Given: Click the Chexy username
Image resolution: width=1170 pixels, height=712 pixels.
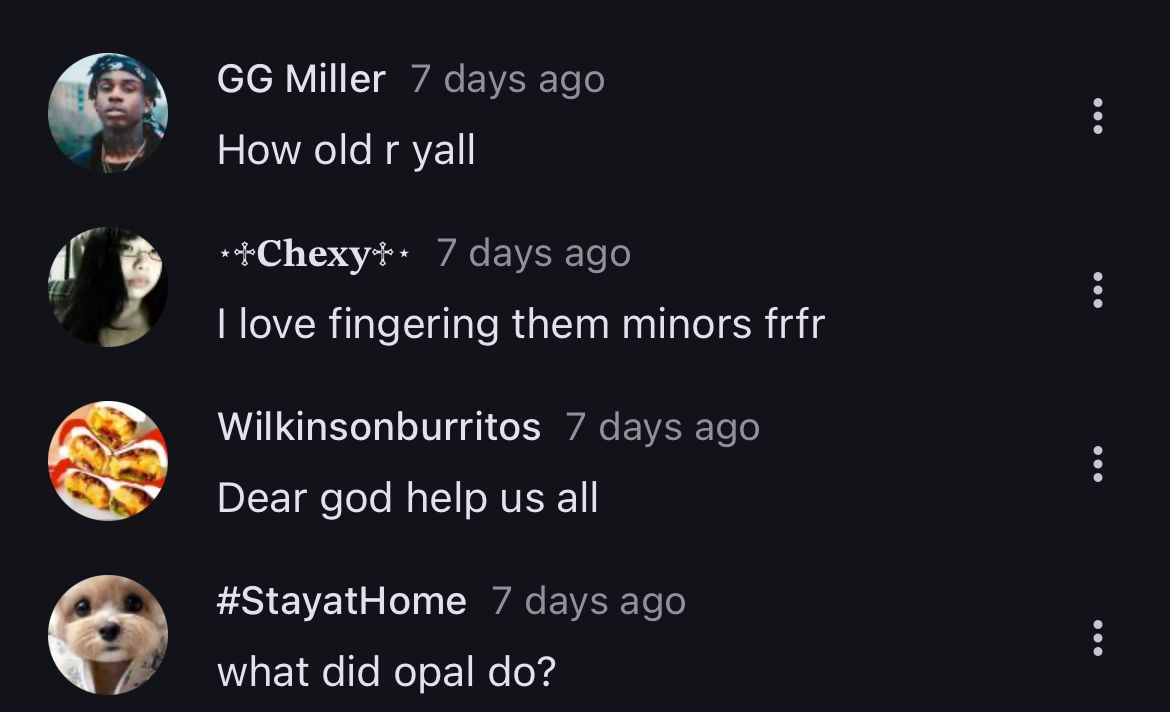Looking at the screenshot, I should click(x=313, y=254).
